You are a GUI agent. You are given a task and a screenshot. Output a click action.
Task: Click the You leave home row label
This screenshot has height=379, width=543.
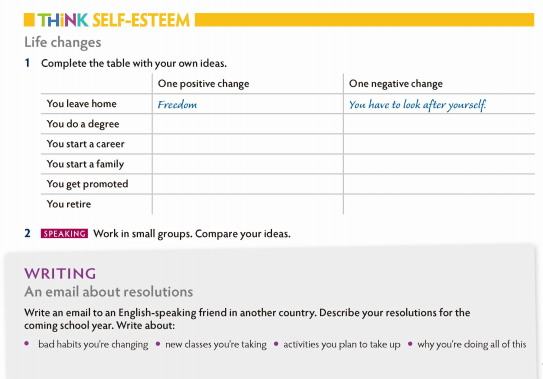pyautogui.click(x=81, y=104)
